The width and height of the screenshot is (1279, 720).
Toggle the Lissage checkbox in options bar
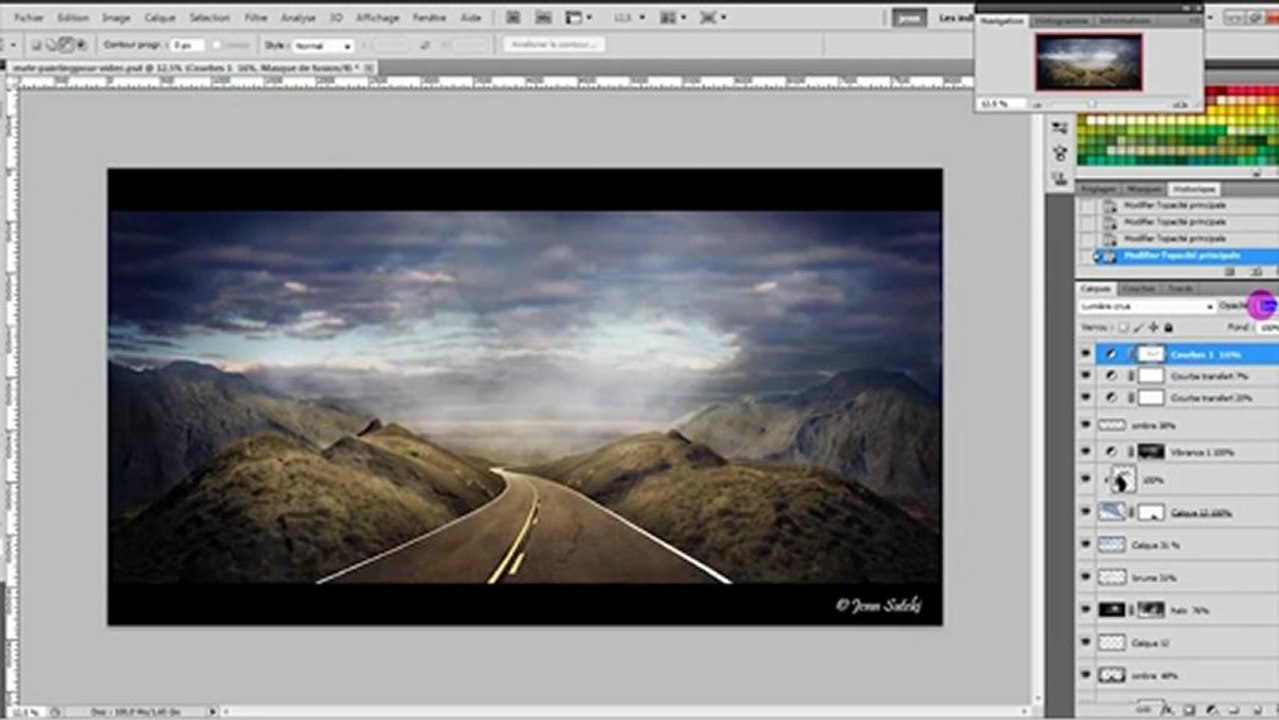click(217, 45)
